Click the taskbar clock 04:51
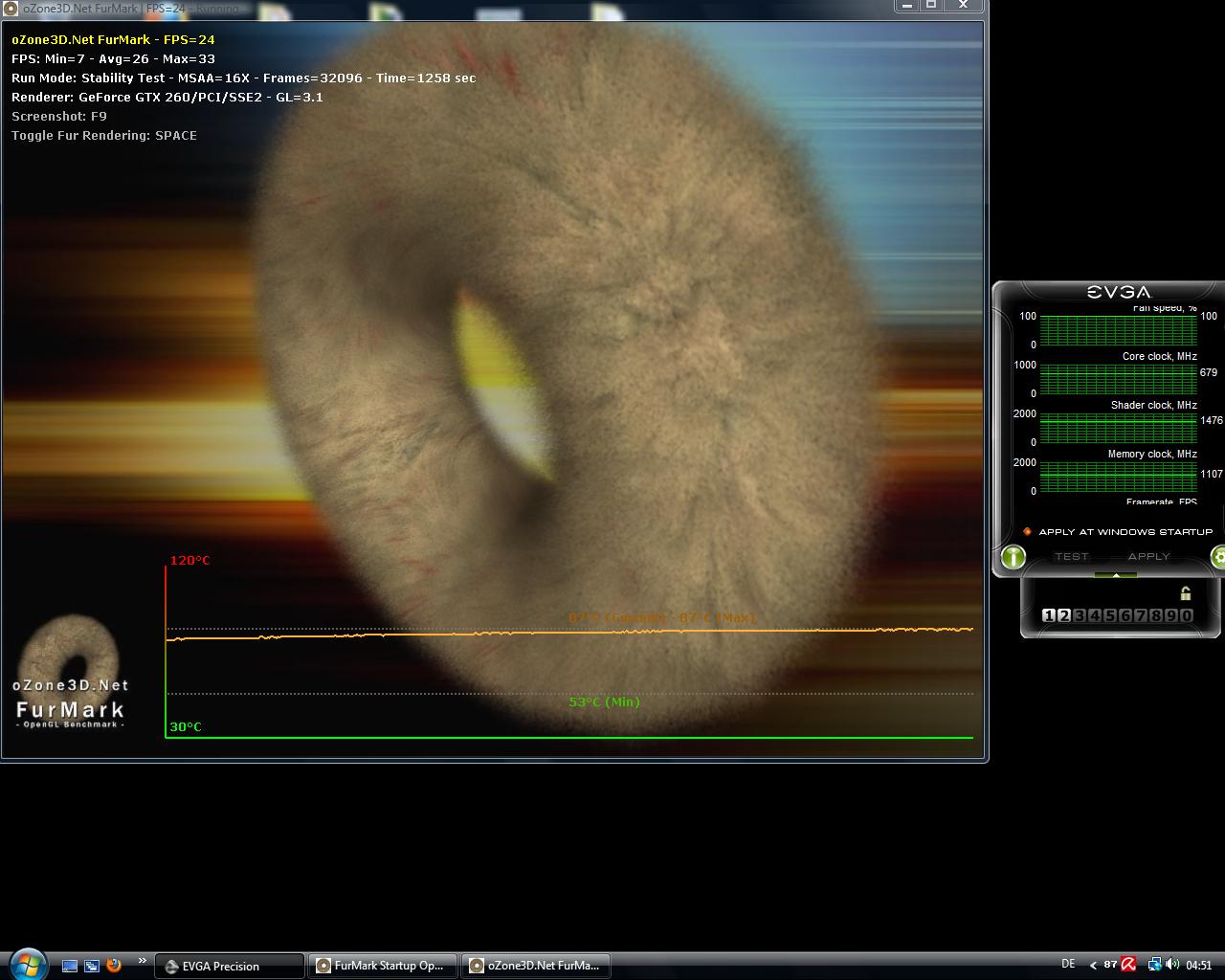1225x980 pixels. point(1199,966)
